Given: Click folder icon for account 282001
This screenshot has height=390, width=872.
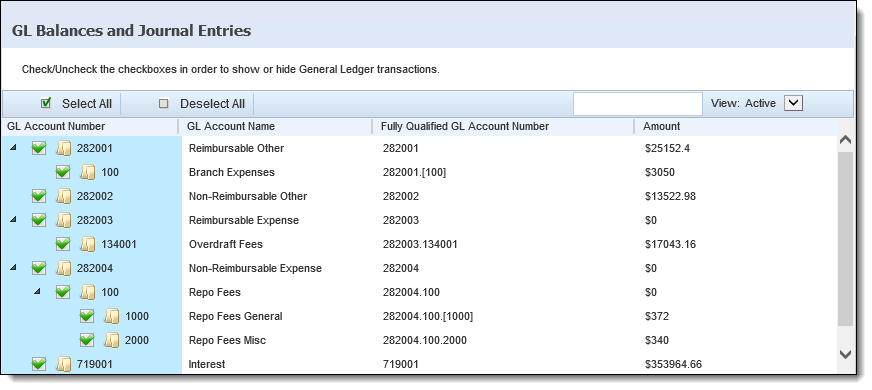Looking at the screenshot, I should pos(64,149).
